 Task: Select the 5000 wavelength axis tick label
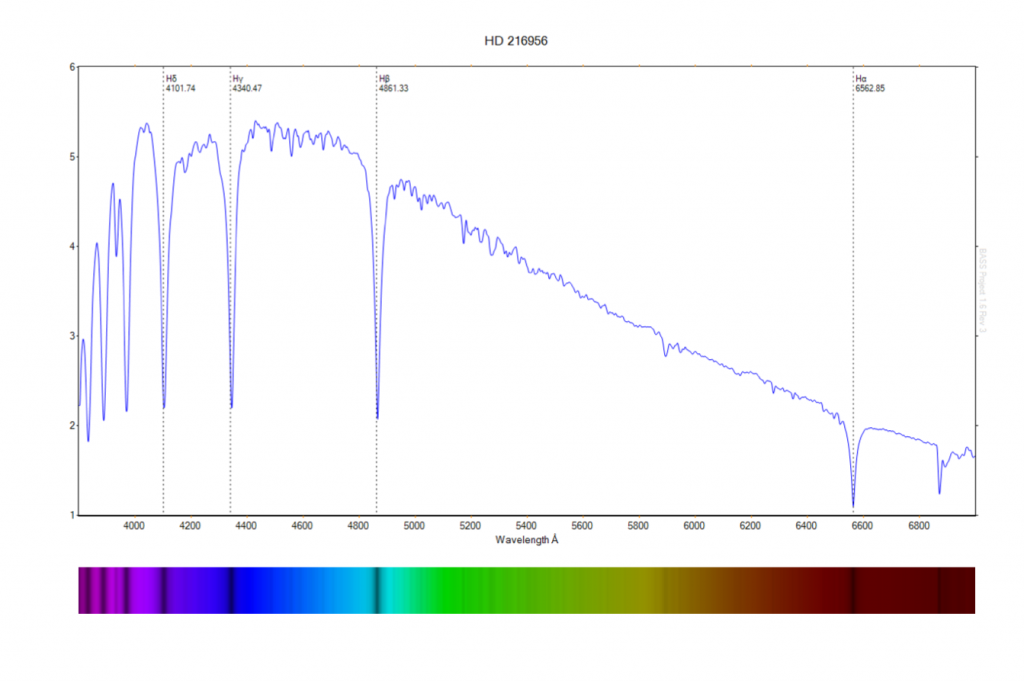pyautogui.click(x=414, y=525)
